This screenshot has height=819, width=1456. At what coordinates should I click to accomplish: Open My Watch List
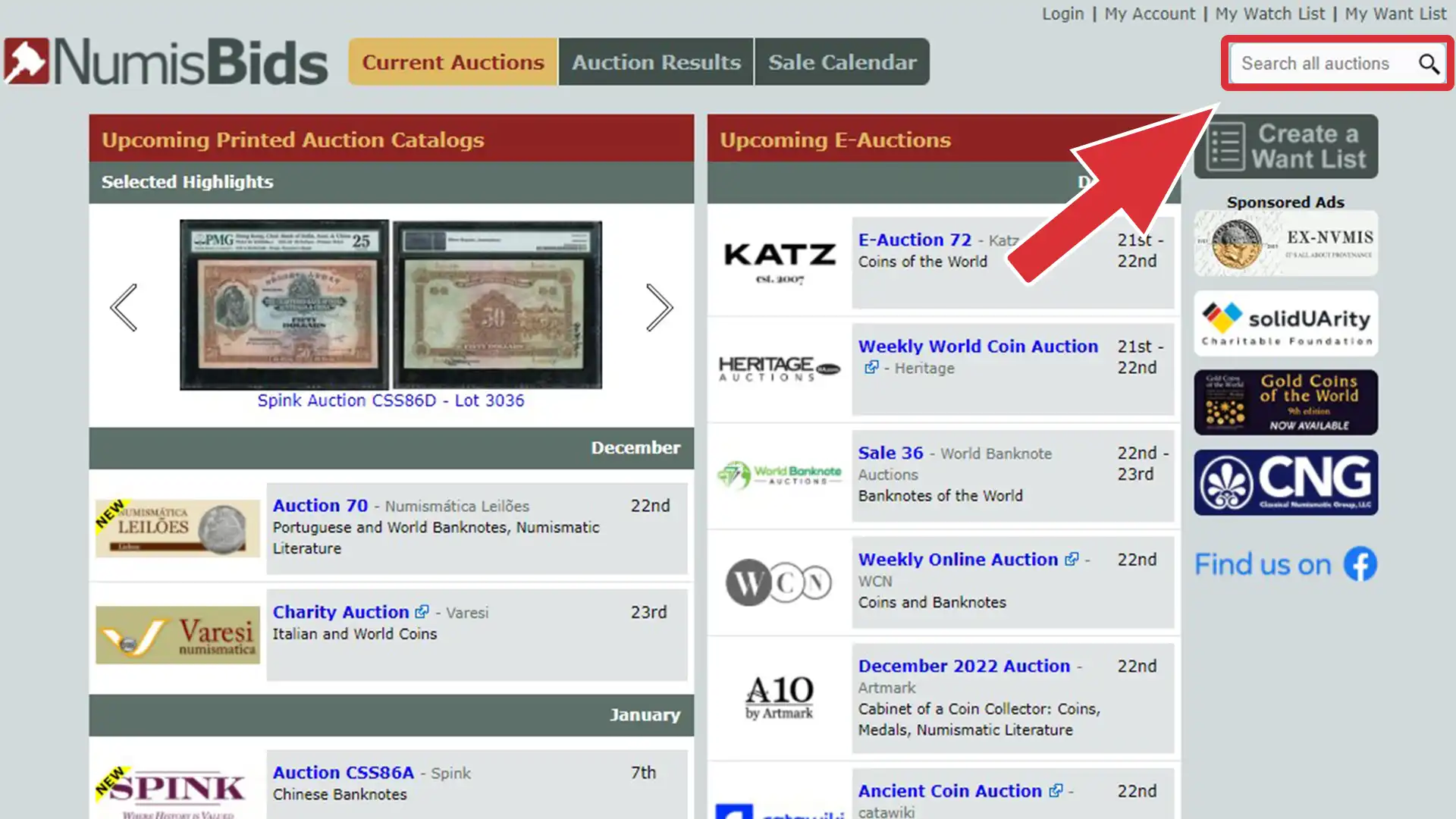1270,14
